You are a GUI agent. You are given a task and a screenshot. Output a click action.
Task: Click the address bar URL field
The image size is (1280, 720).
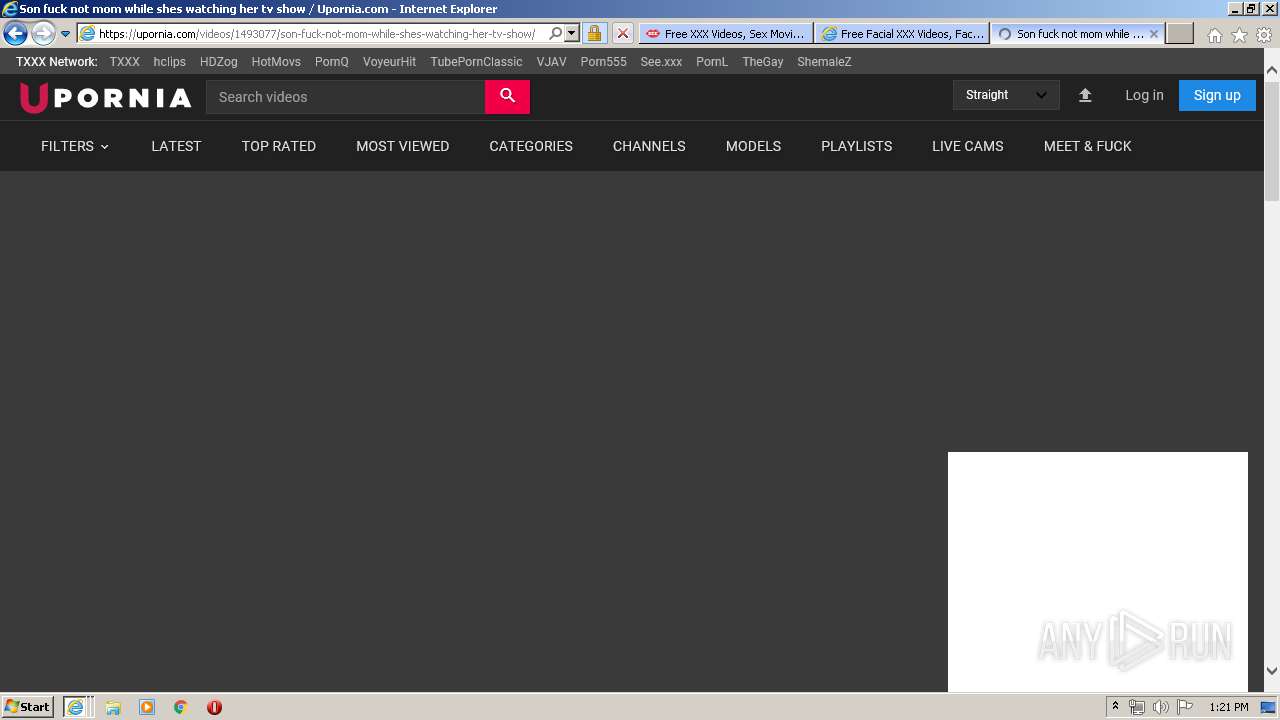coord(320,33)
